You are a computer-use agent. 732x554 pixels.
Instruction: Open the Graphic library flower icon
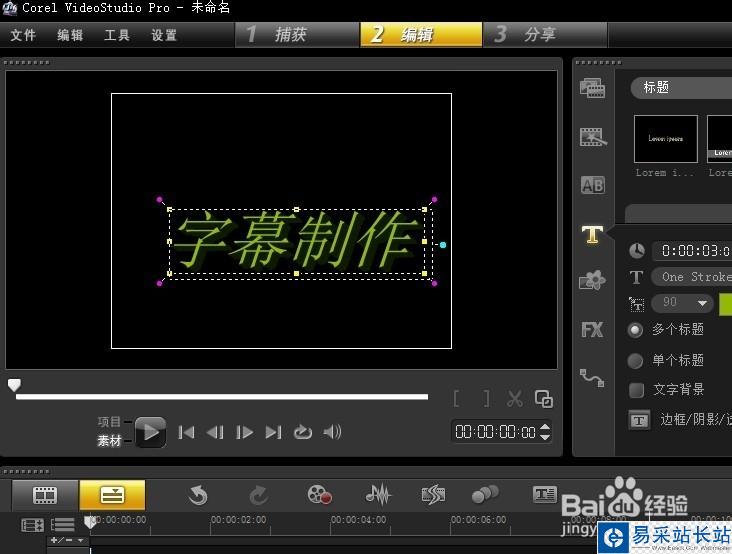point(592,280)
